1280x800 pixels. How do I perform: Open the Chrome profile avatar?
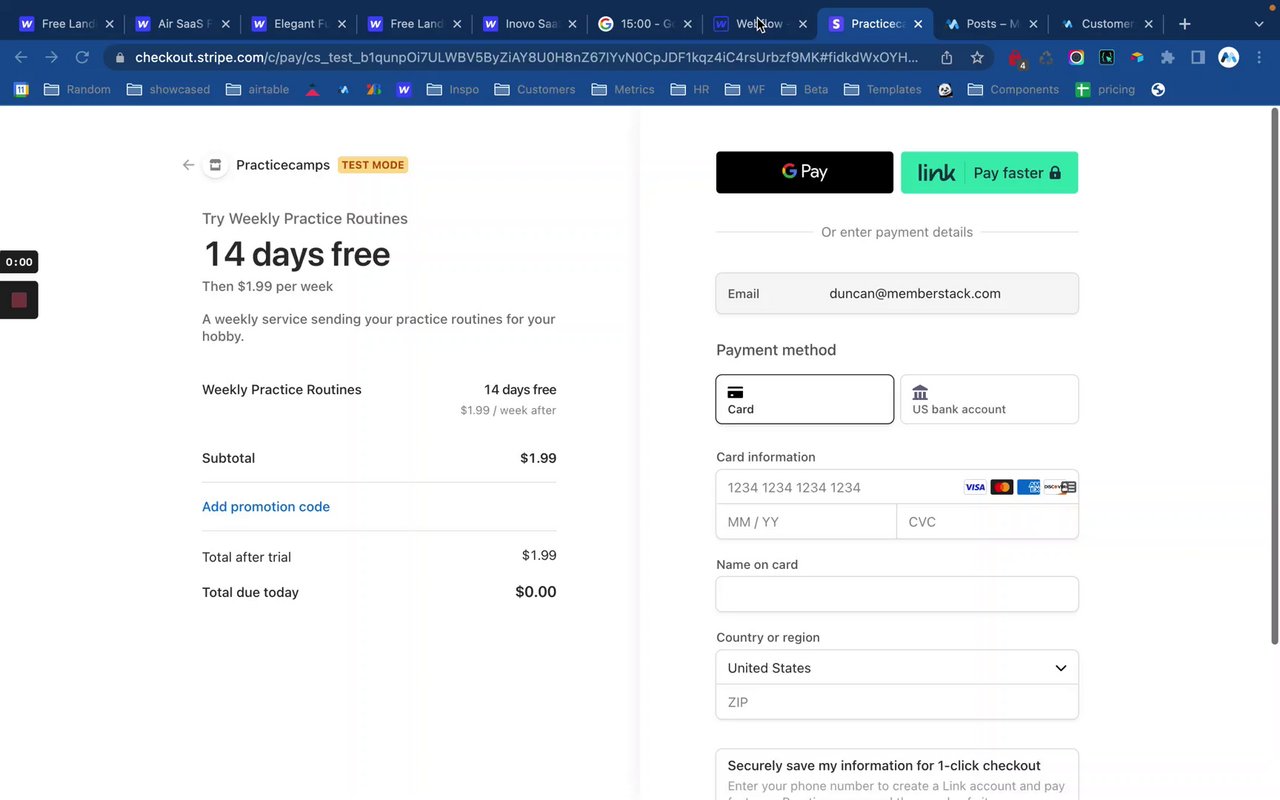[1229, 58]
